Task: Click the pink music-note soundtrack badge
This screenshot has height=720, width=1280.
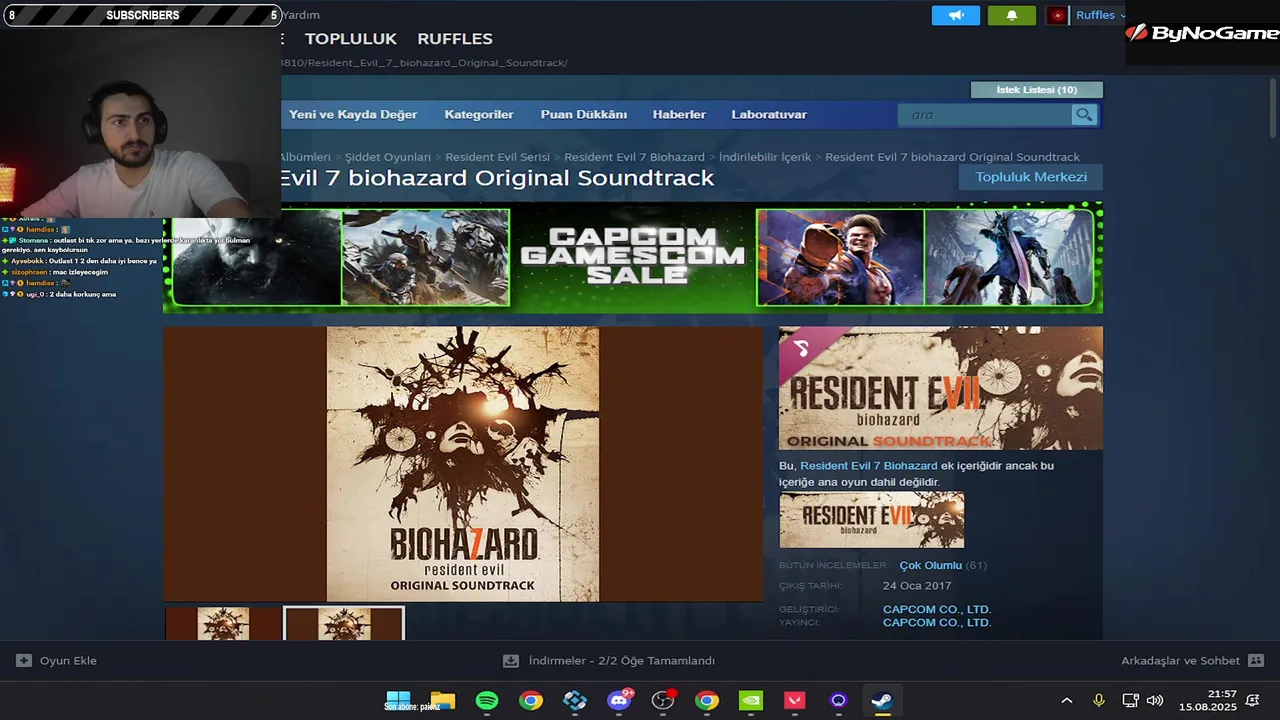Action: [800, 347]
